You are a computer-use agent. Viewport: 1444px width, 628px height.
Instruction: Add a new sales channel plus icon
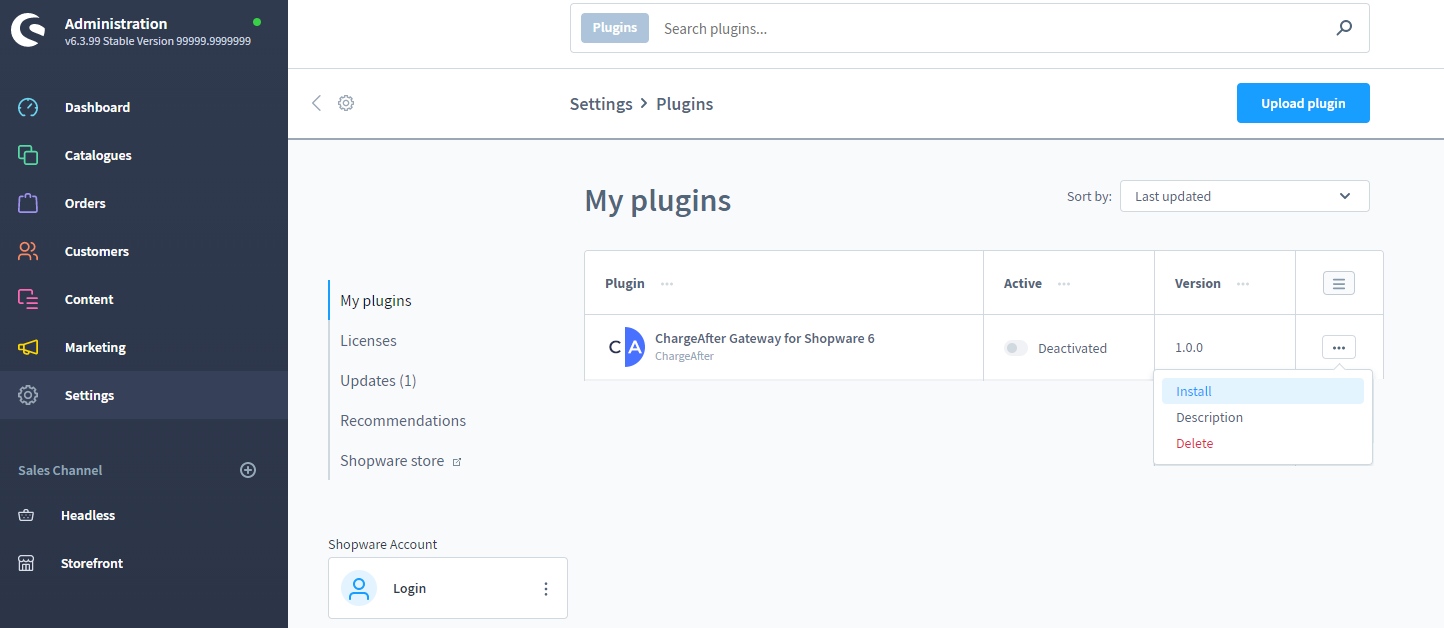click(248, 470)
